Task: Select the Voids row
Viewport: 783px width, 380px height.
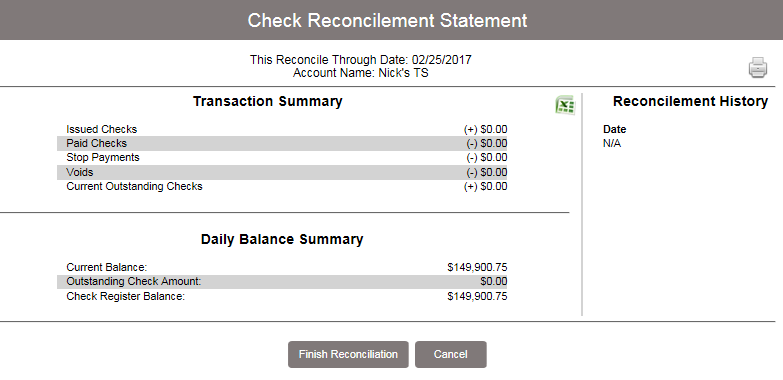Action: pos(282,172)
